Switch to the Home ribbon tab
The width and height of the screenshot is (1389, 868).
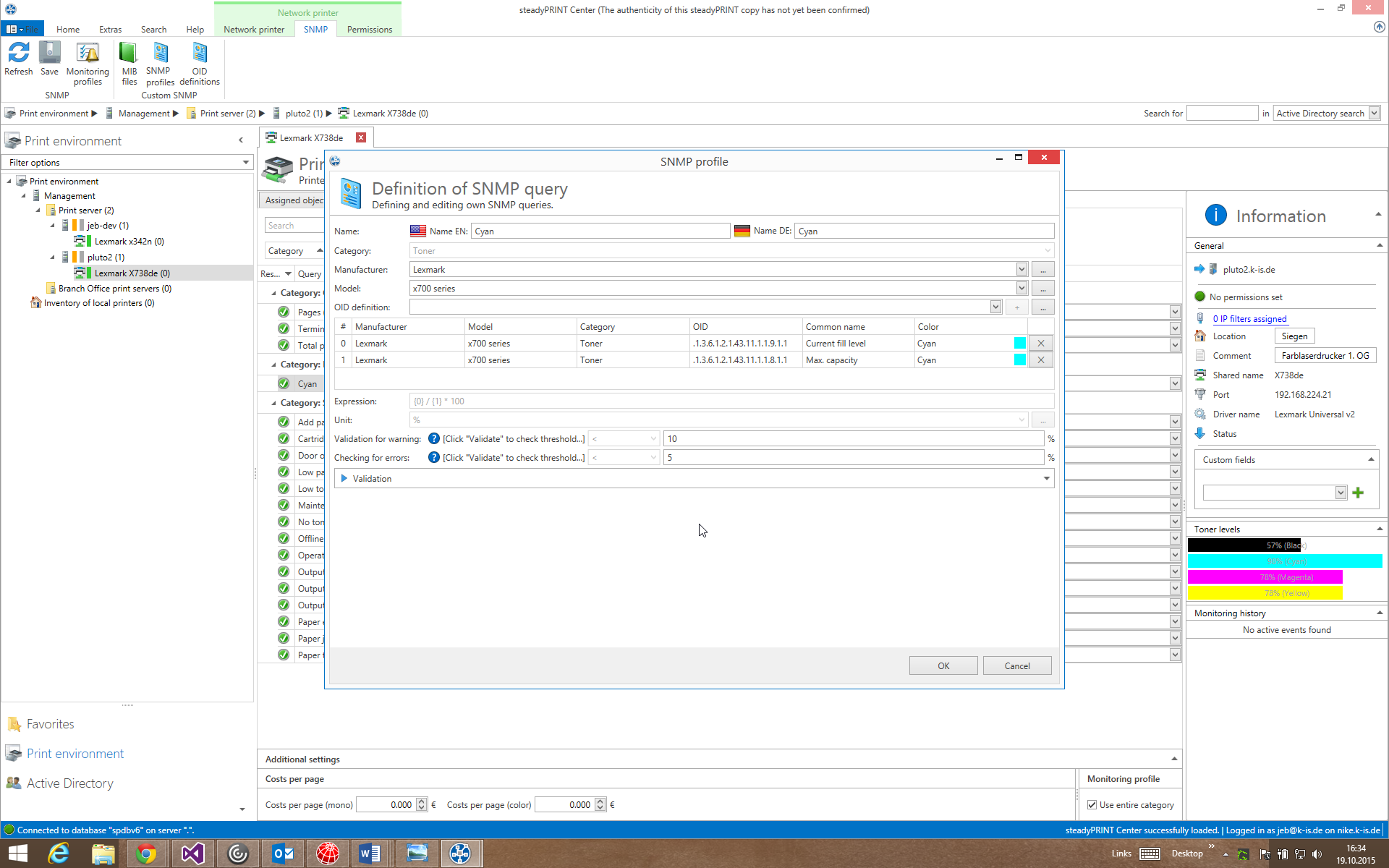pos(68,30)
